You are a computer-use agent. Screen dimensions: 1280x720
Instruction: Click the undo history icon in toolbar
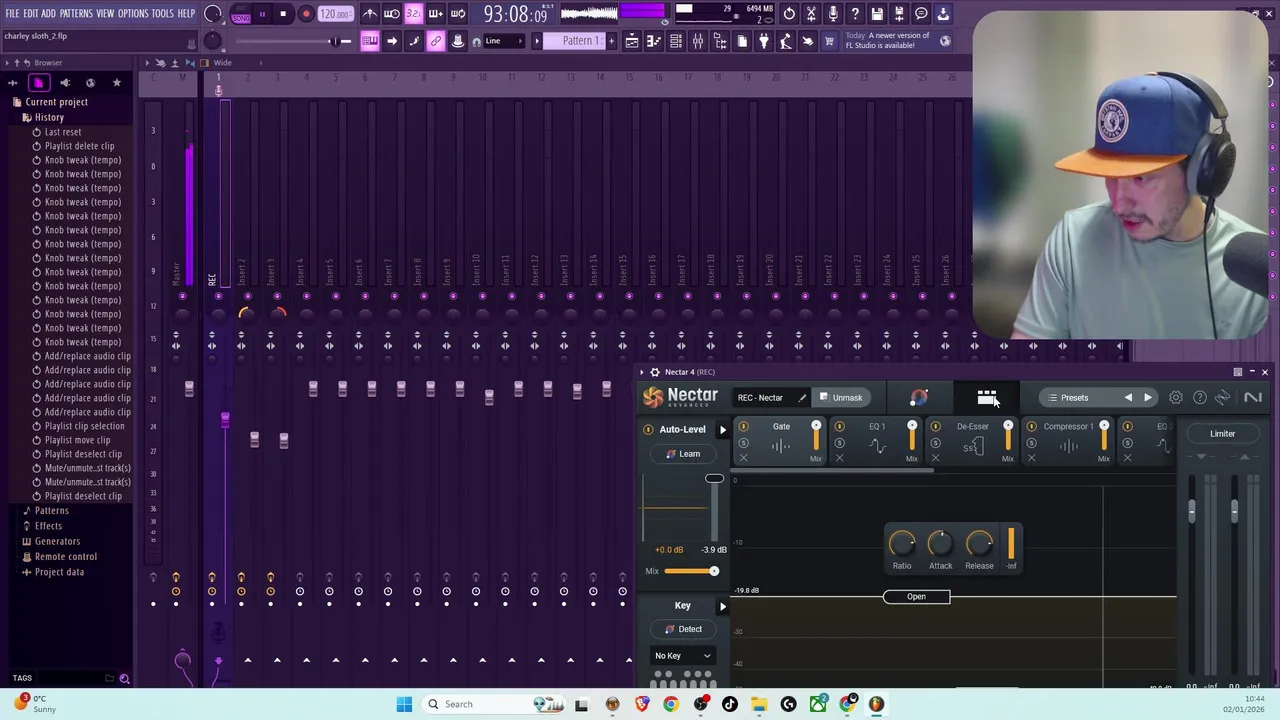coord(789,14)
